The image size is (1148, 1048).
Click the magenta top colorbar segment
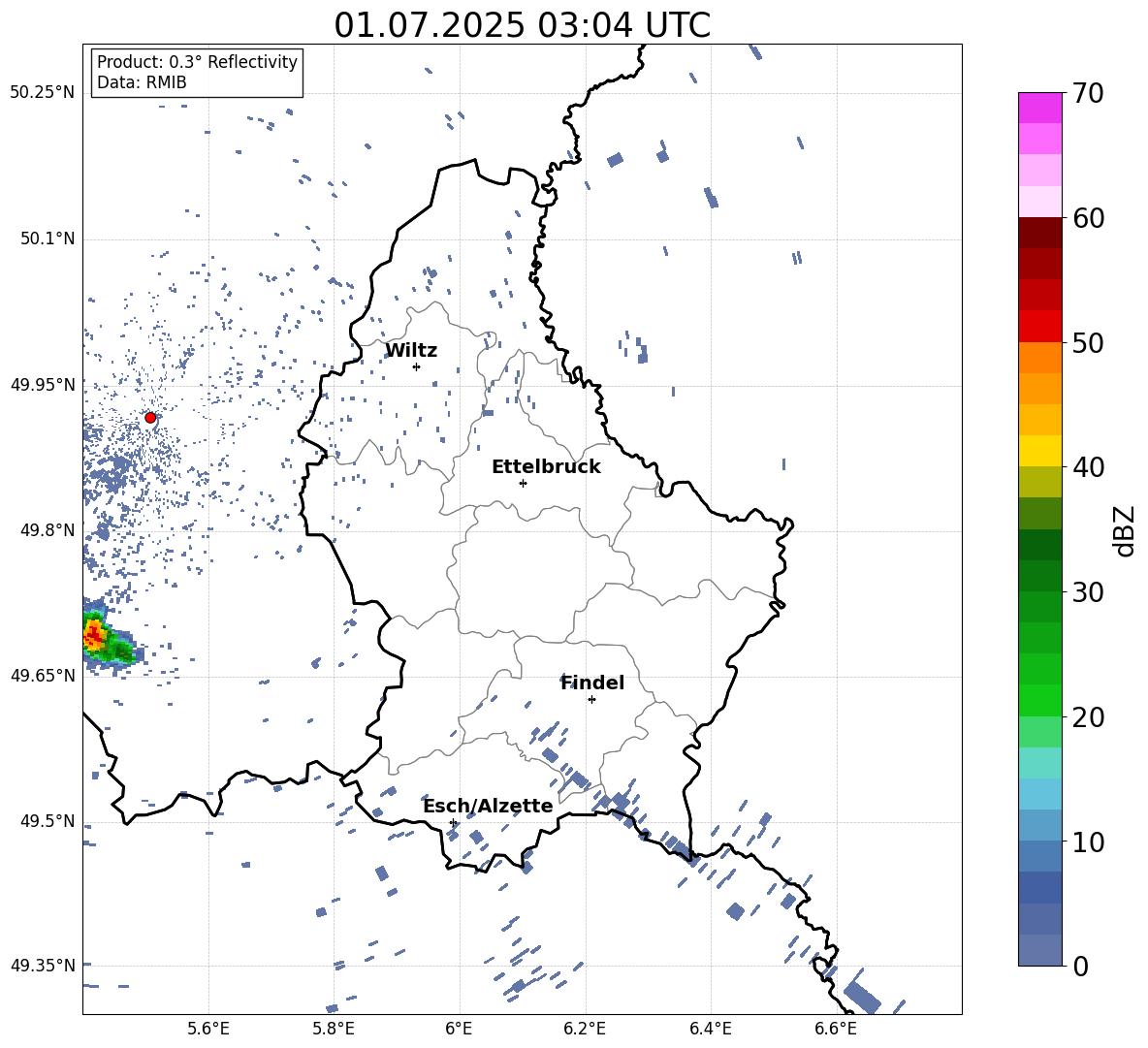pos(1039,109)
